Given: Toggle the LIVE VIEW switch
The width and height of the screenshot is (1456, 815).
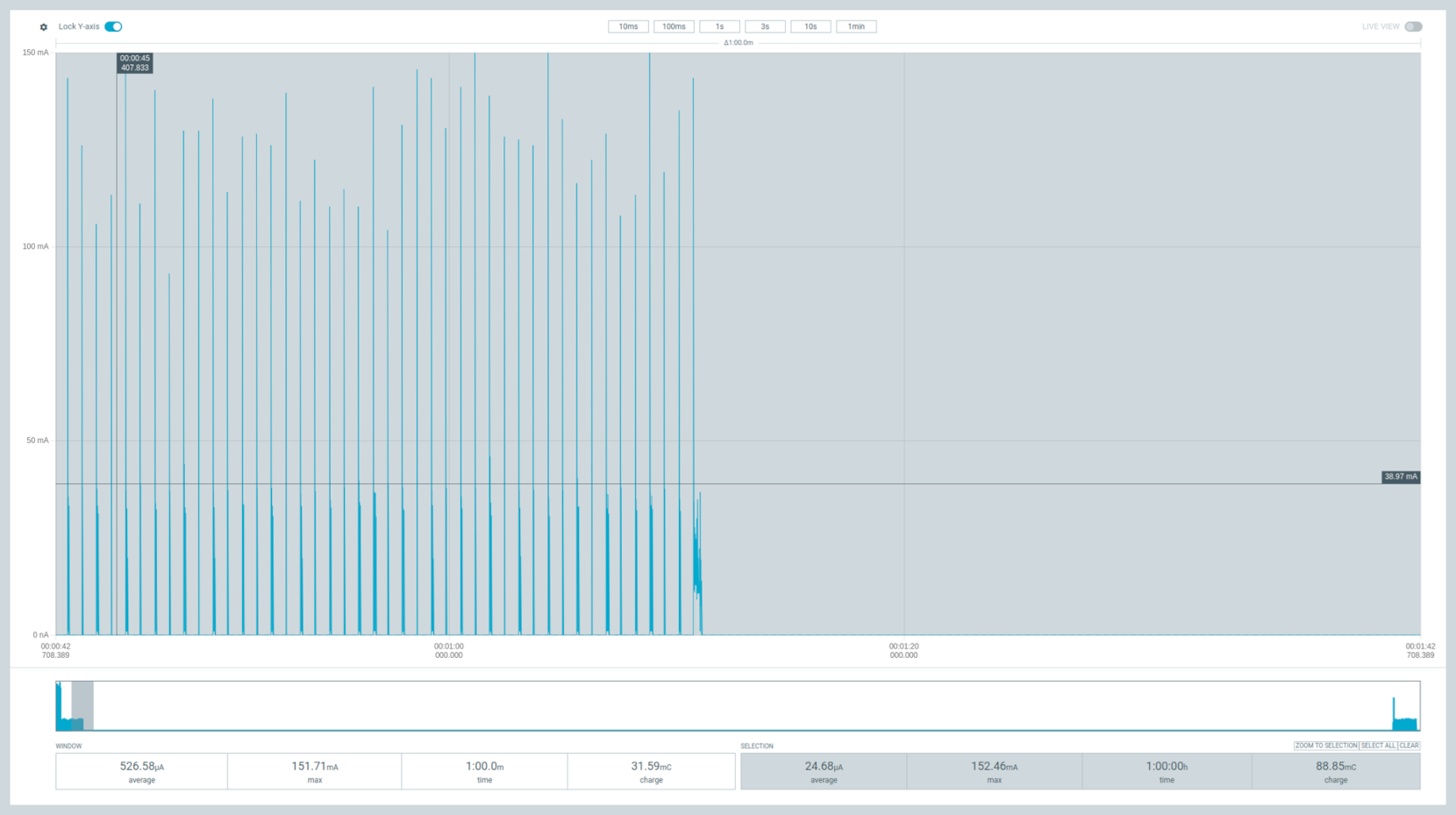Looking at the screenshot, I should [1413, 26].
